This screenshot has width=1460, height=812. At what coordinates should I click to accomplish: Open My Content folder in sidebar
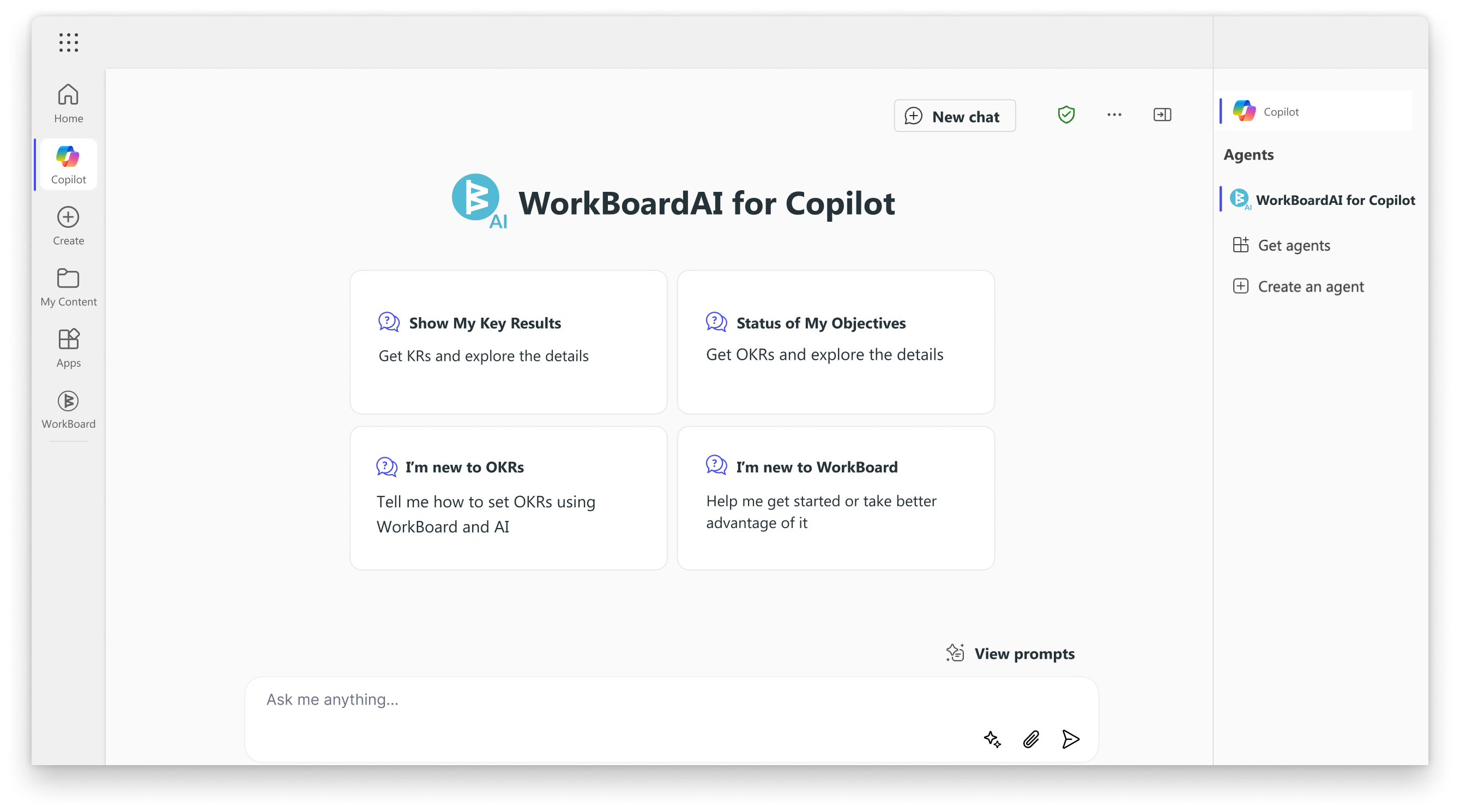point(68,287)
